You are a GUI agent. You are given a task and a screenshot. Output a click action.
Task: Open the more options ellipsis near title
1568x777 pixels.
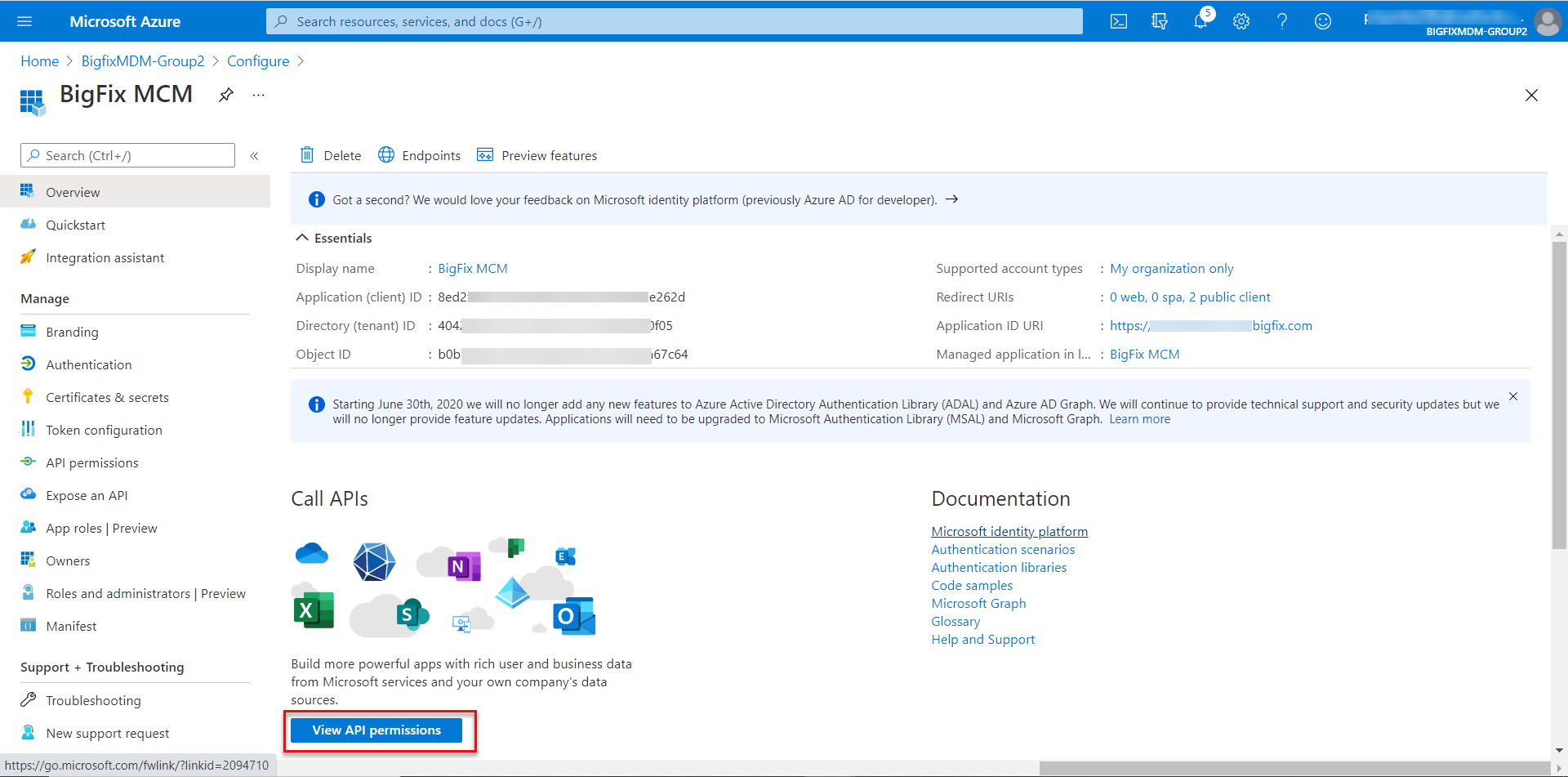tap(258, 95)
